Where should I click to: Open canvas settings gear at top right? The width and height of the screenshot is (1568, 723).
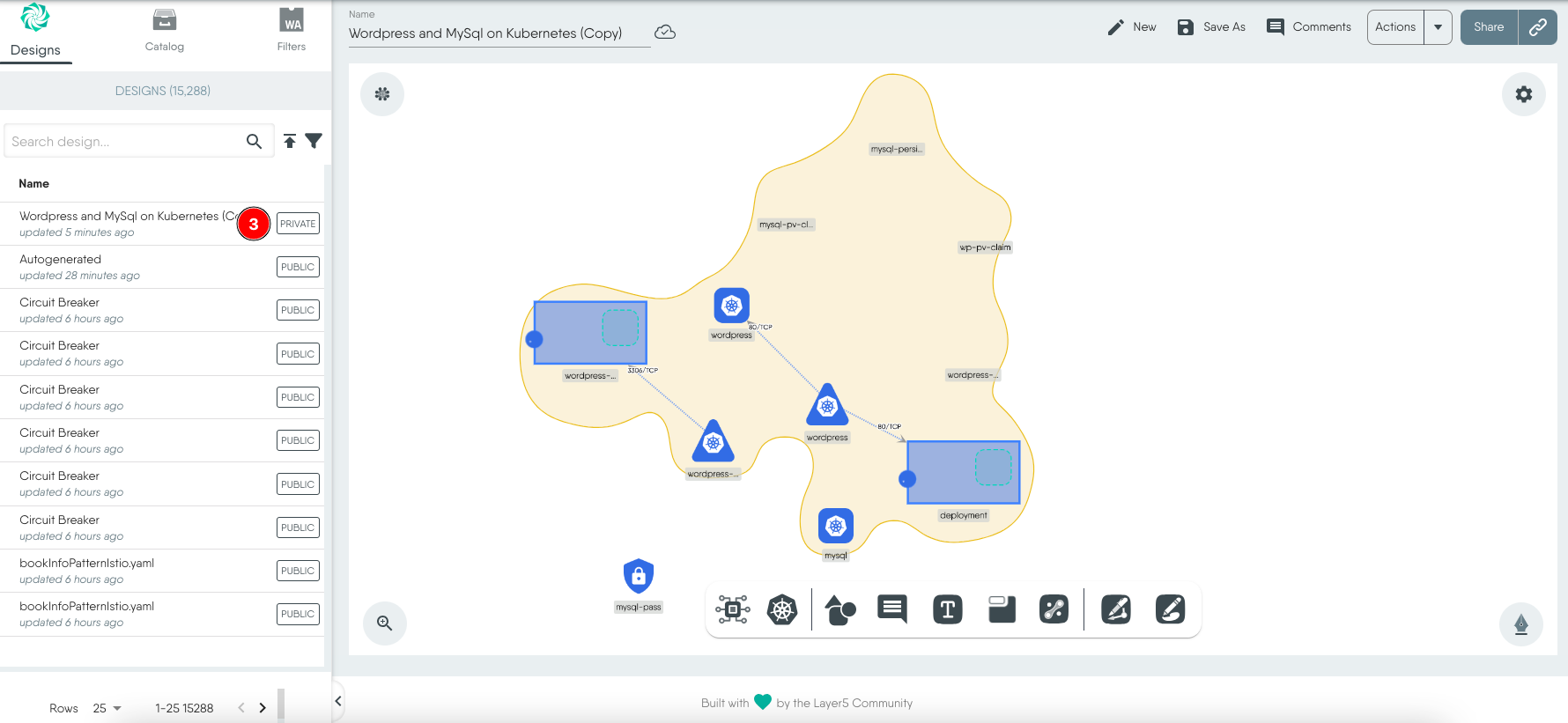click(x=1523, y=94)
